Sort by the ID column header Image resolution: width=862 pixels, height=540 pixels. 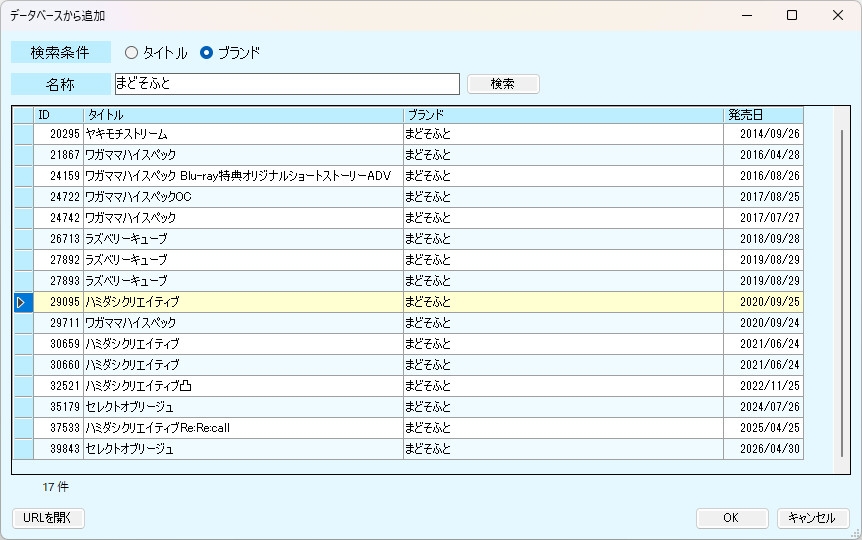click(x=58, y=115)
